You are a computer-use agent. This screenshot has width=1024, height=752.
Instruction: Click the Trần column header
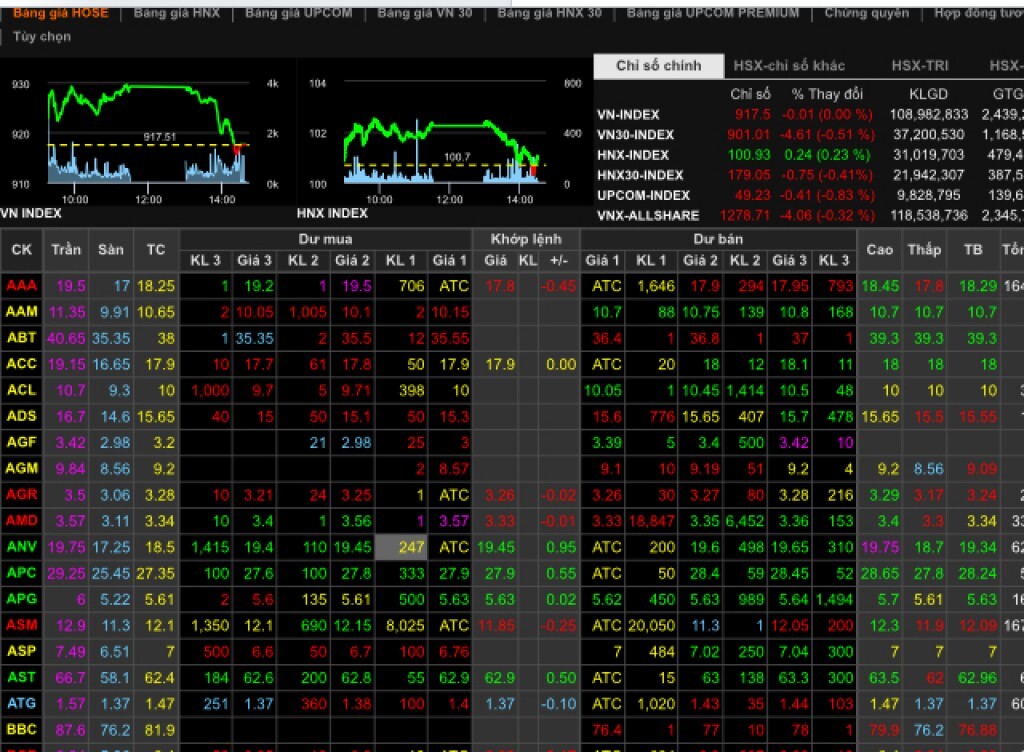click(x=66, y=250)
